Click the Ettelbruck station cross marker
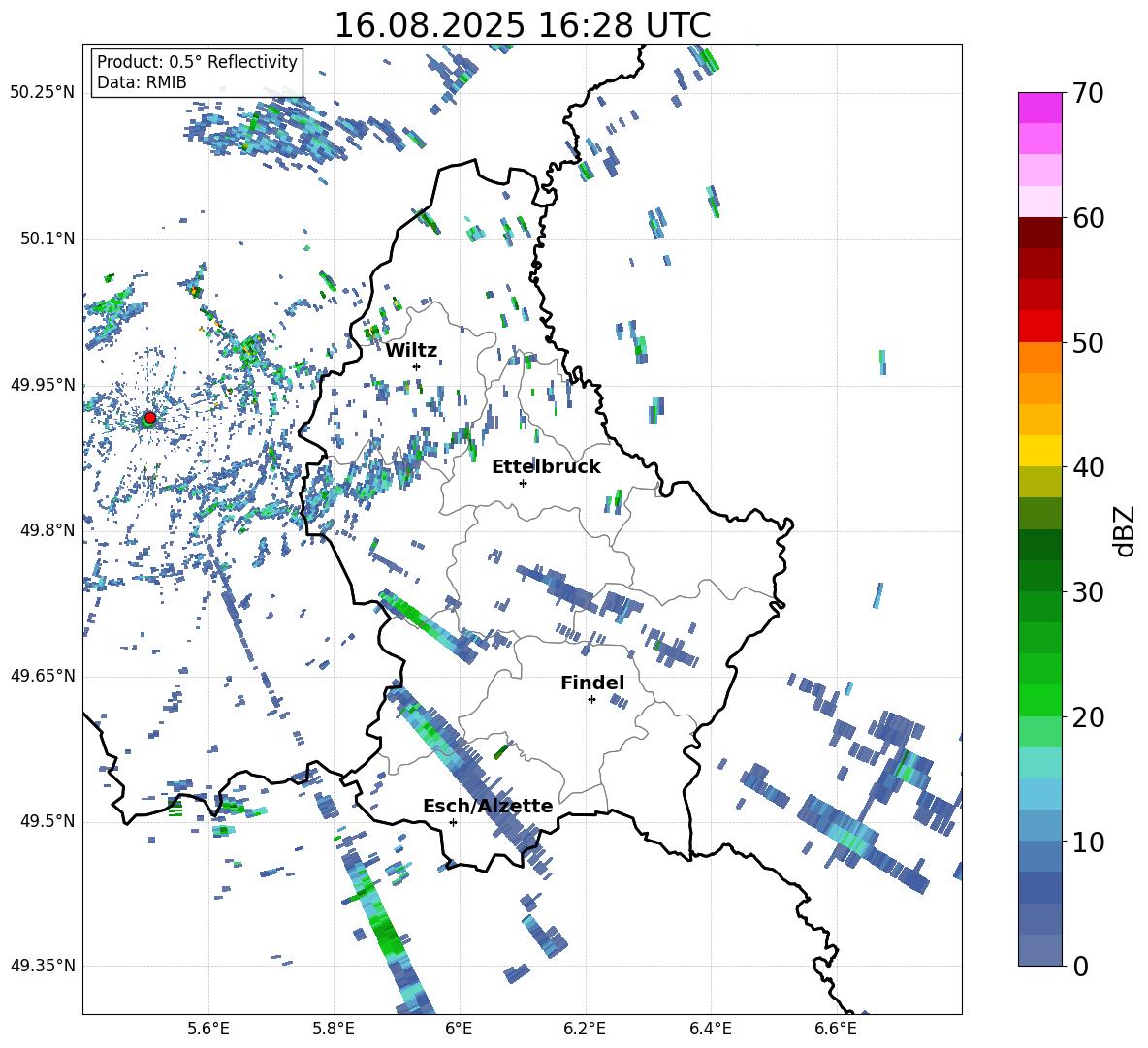 523,483
